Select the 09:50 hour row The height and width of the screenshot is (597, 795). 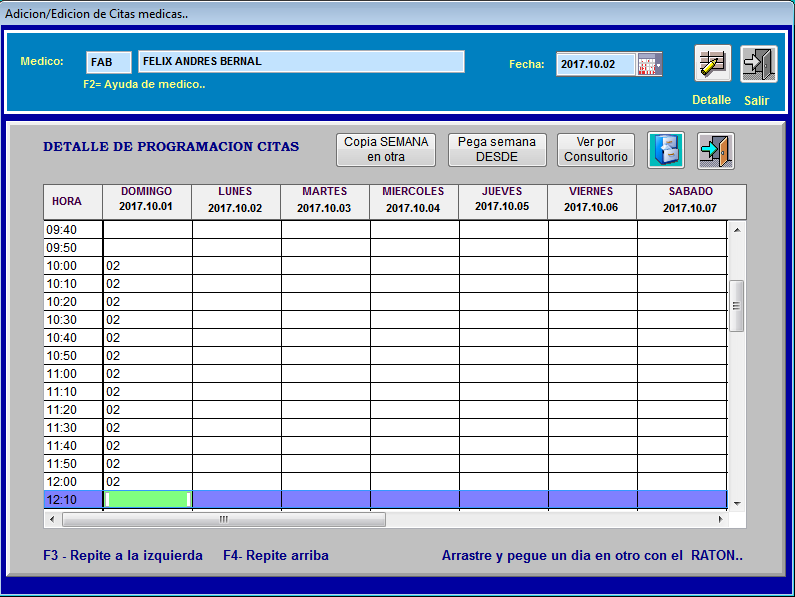(x=385, y=248)
